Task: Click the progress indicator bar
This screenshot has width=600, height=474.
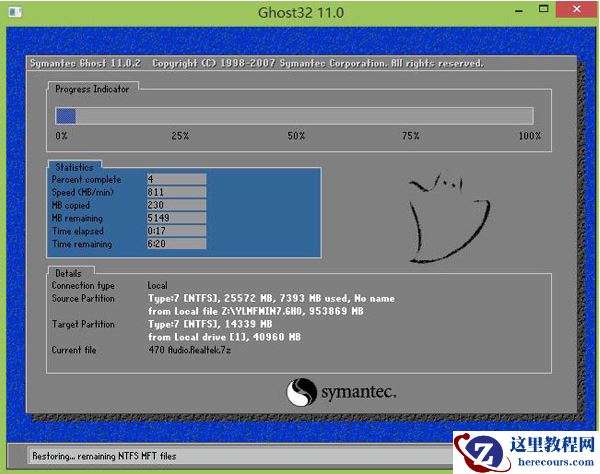Action: pos(294,116)
